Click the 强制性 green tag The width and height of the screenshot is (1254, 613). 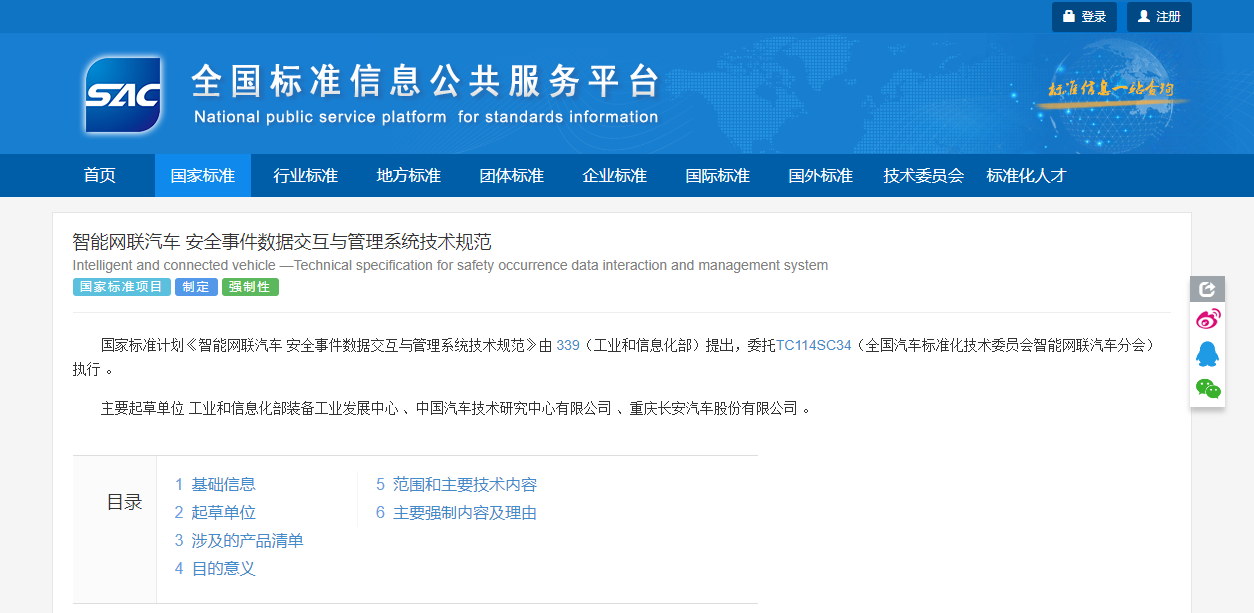pyautogui.click(x=250, y=287)
